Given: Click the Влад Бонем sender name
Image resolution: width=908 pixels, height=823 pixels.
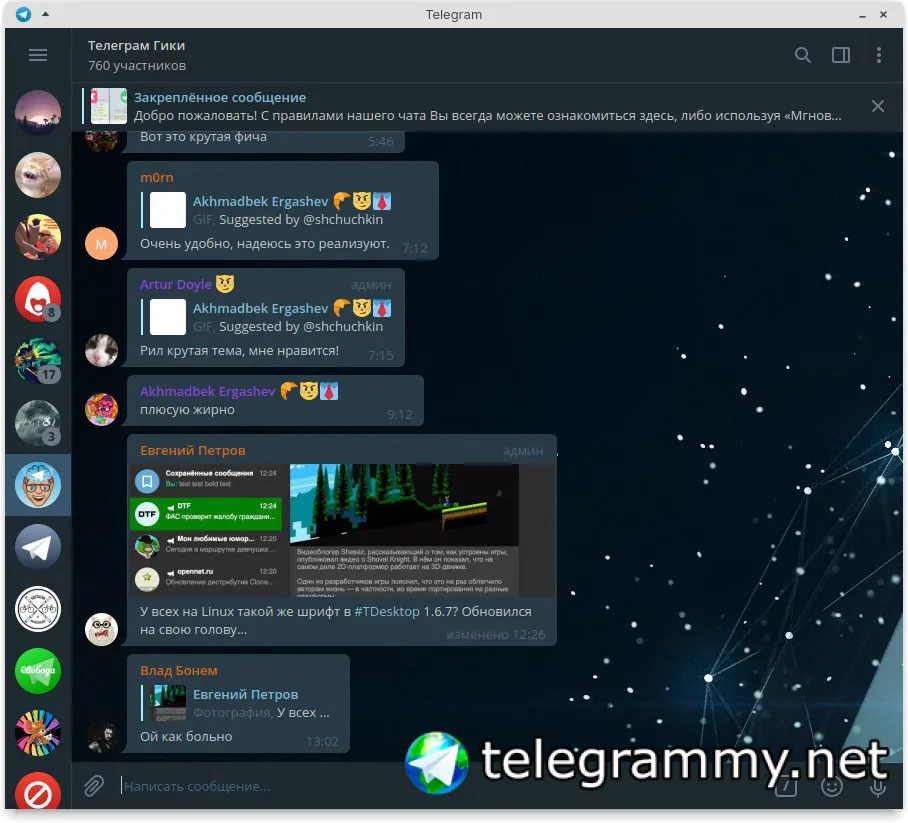Looking at the screenshot, I should tap(179, 671).
